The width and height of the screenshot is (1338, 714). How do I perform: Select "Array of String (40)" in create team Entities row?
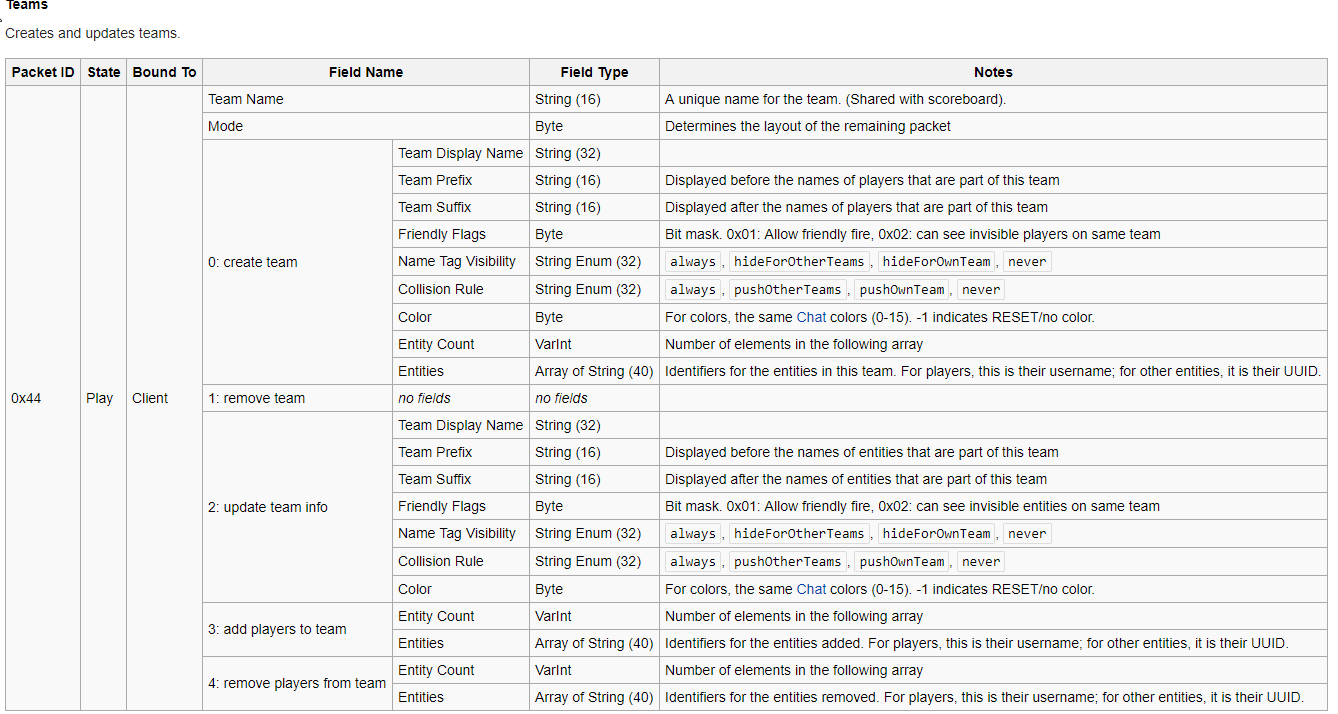click(x=594, y=371)
